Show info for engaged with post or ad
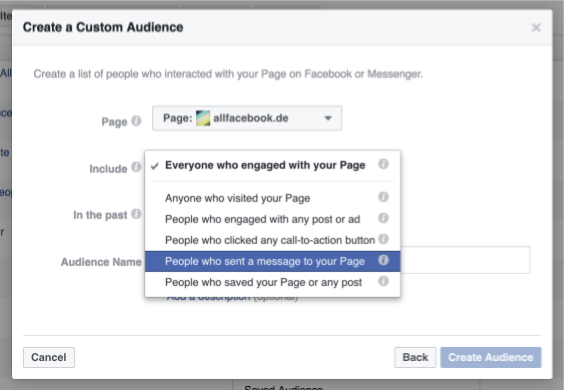The width and height of the screenshot is (564, 390). pyautogui.click(x=383, y=218)
